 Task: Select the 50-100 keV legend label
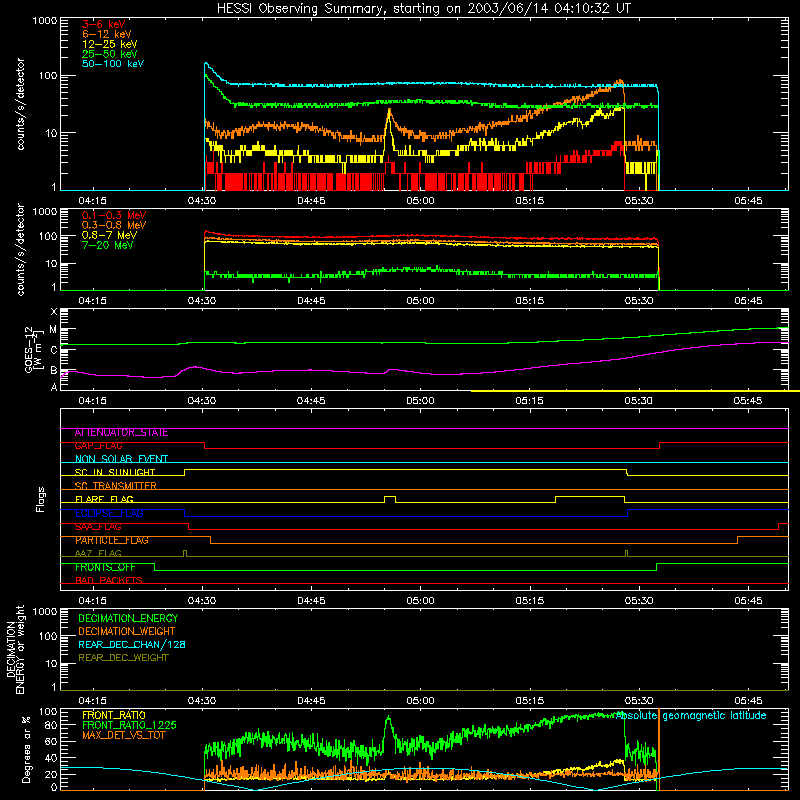pos(113,64)
